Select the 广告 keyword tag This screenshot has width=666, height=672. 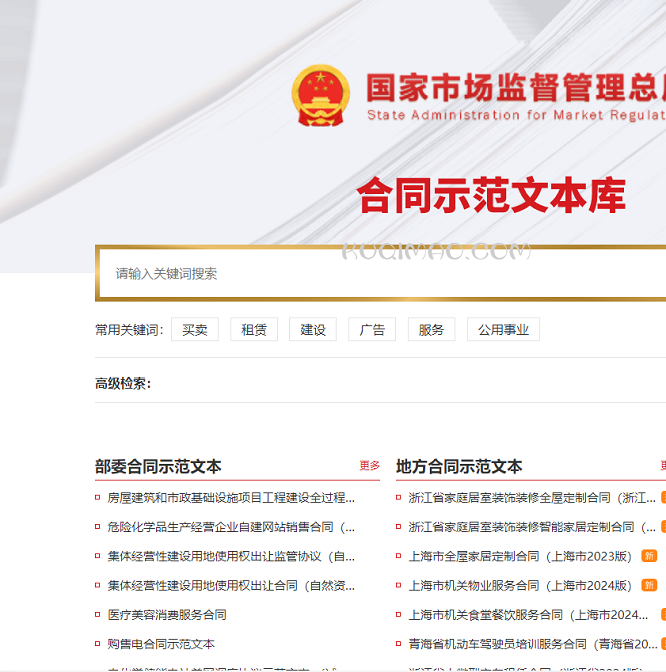coord(372,330)
